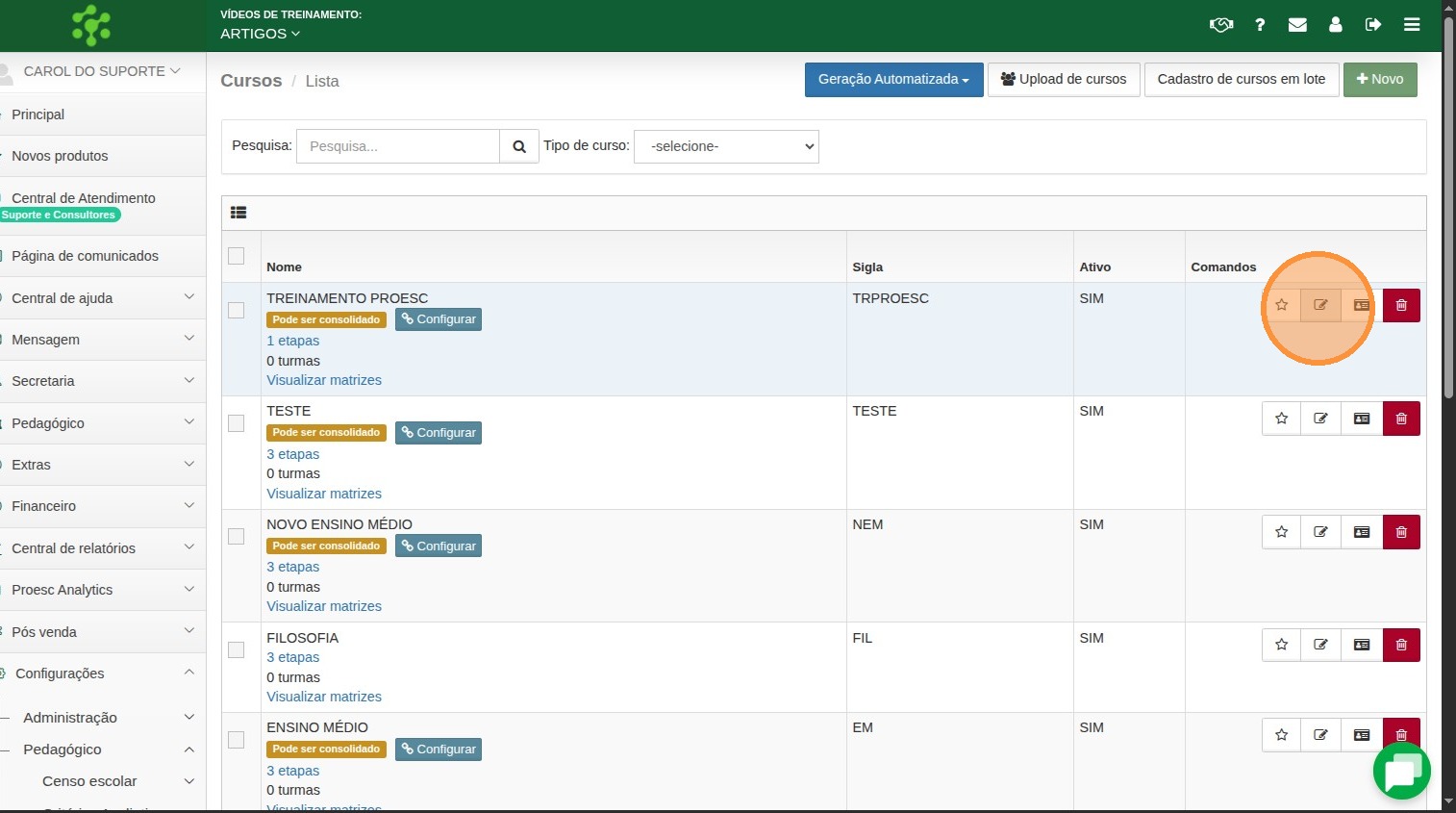Favorite NOVO ENSINO MÉDIO with star icon

[1281, 532]
